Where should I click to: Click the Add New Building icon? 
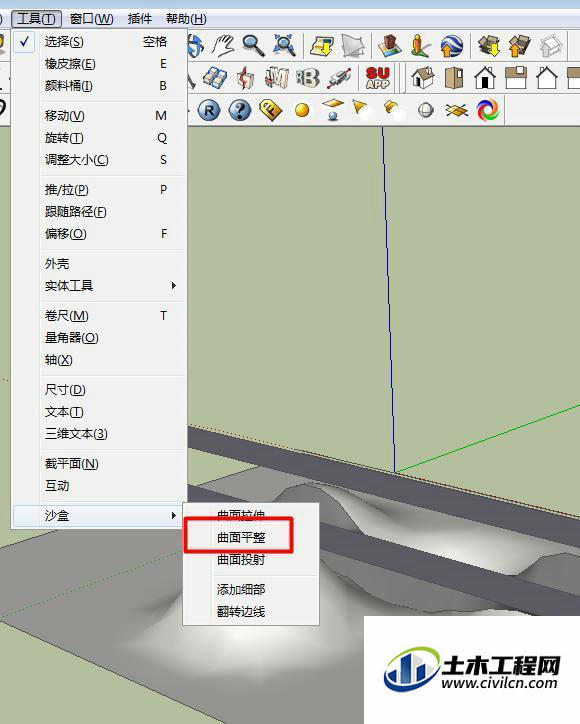coord(390,45)
